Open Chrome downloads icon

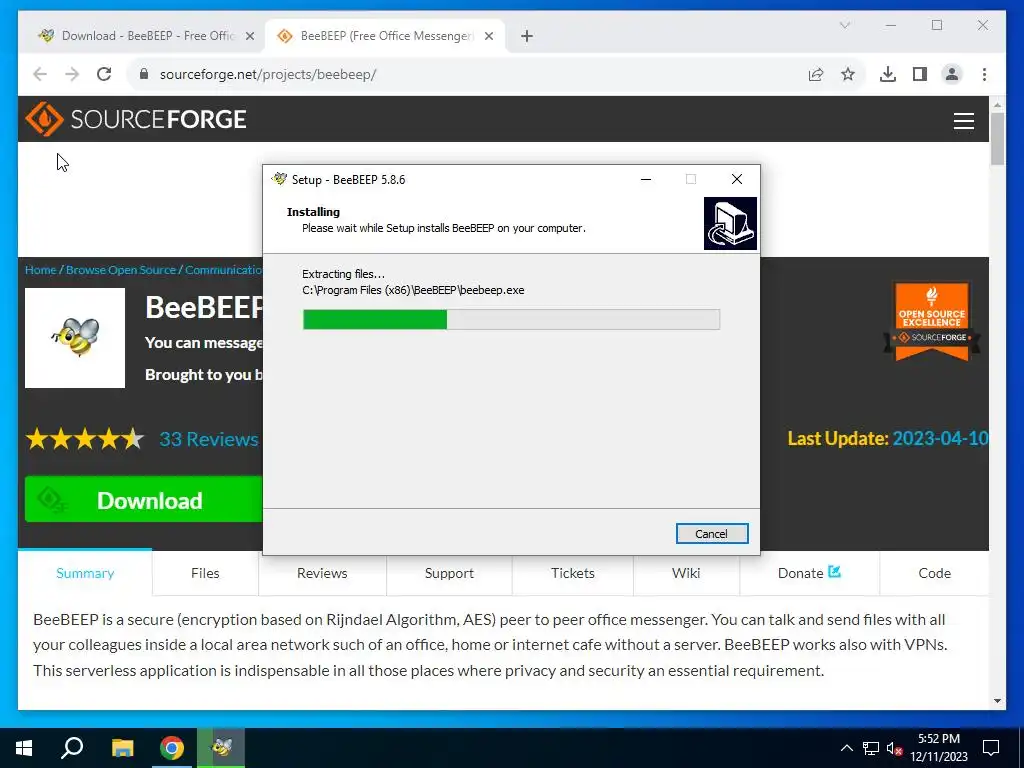(888, 74)
